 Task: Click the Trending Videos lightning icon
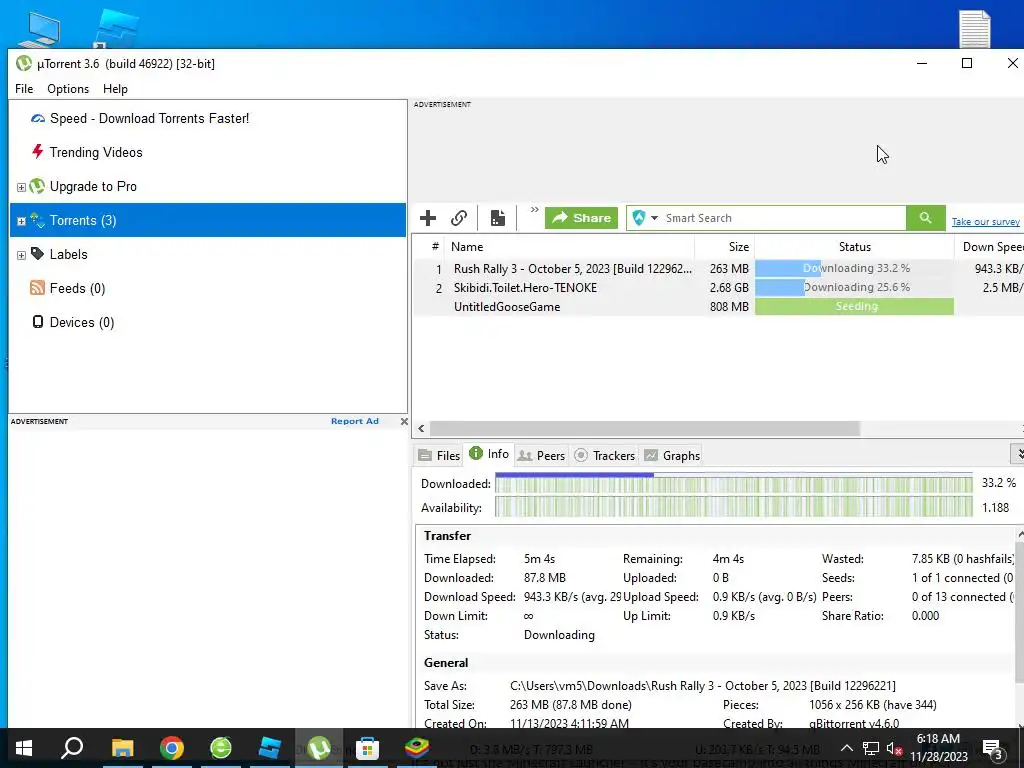point(38,152)
